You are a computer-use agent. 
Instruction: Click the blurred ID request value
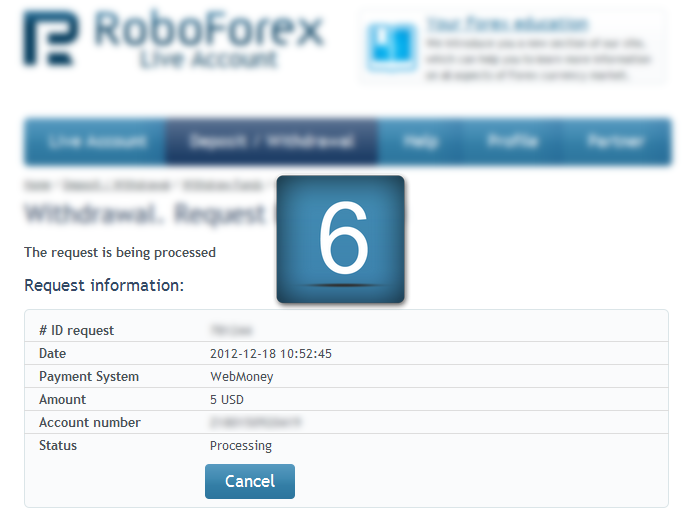click(231, 330)
